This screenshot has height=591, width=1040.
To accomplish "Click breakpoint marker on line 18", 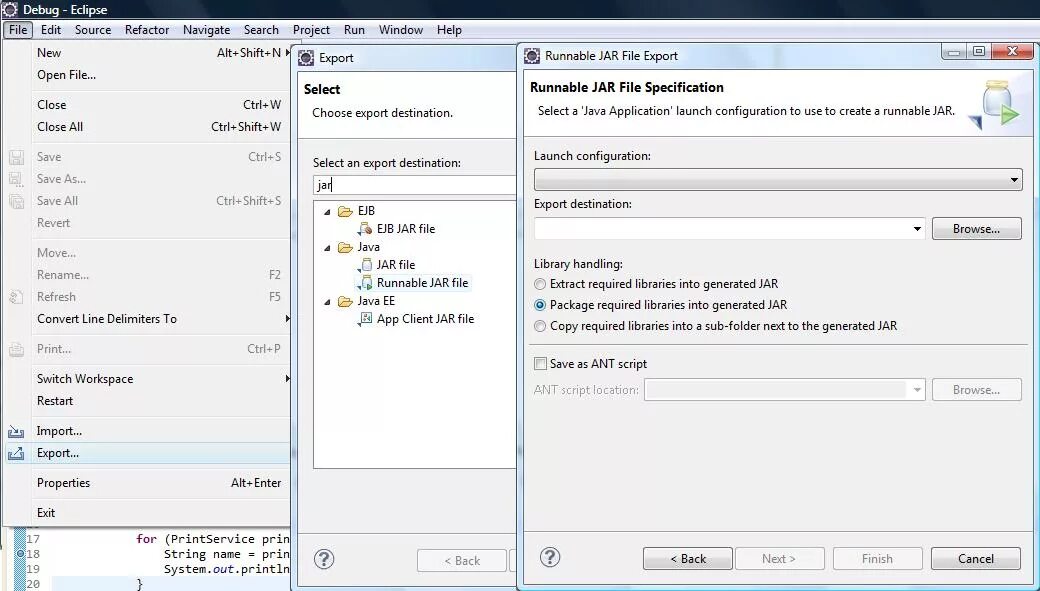I will click(20, 554).
